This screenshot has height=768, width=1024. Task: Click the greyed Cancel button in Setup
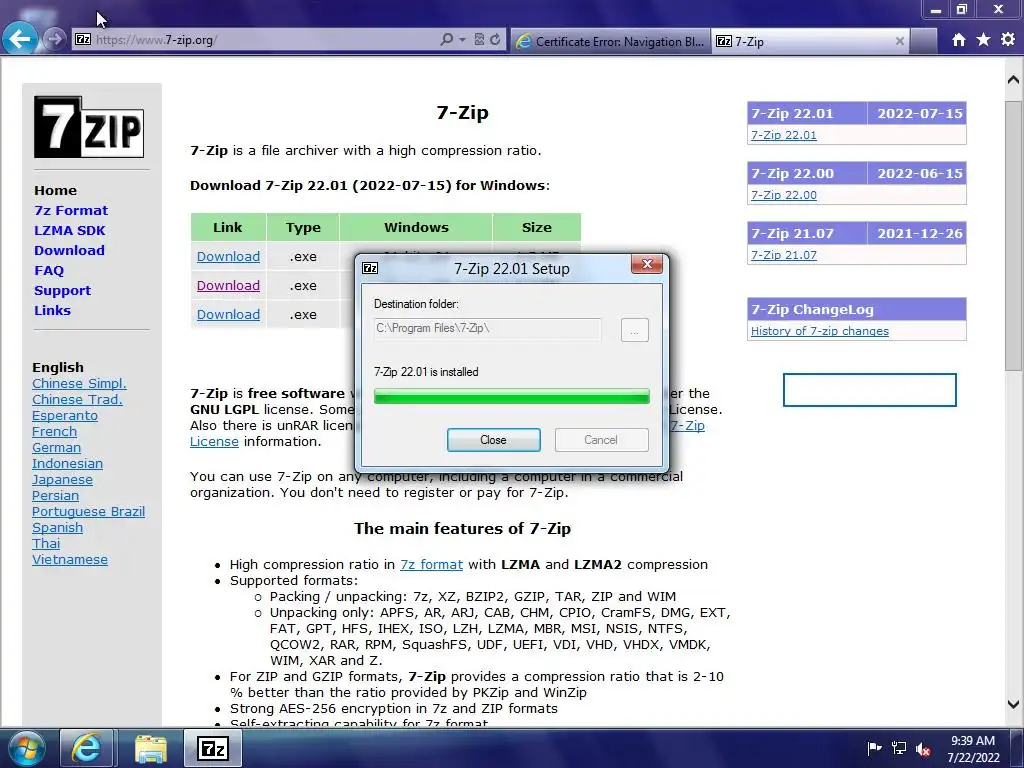[x=601, y=440]
